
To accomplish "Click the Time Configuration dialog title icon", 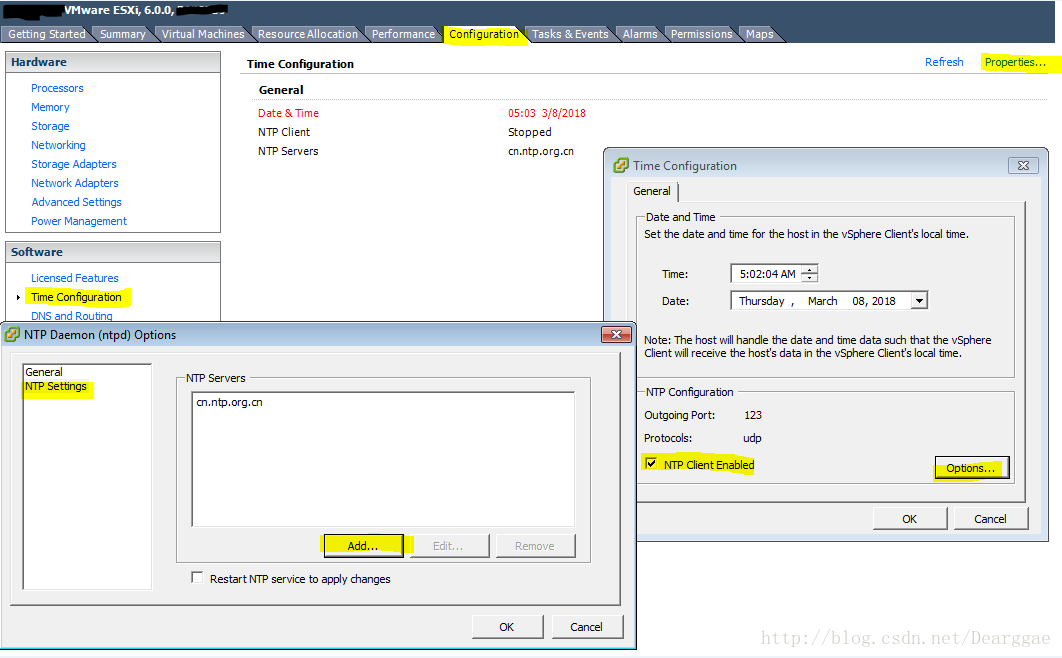I will pyautogui.click(x=621, y=165).
